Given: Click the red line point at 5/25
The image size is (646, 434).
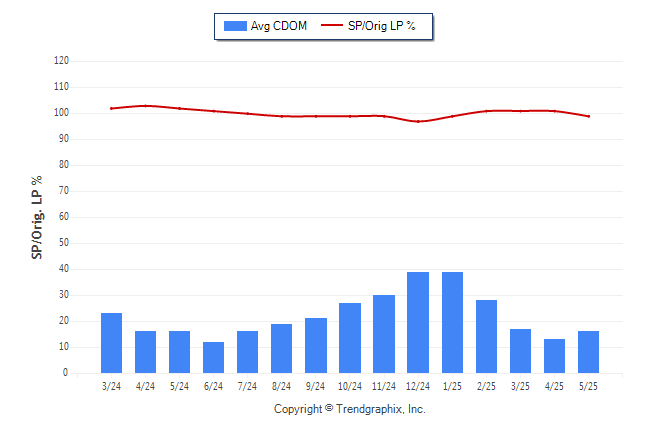Looking at the screenshot, I should tap(589, 116).
